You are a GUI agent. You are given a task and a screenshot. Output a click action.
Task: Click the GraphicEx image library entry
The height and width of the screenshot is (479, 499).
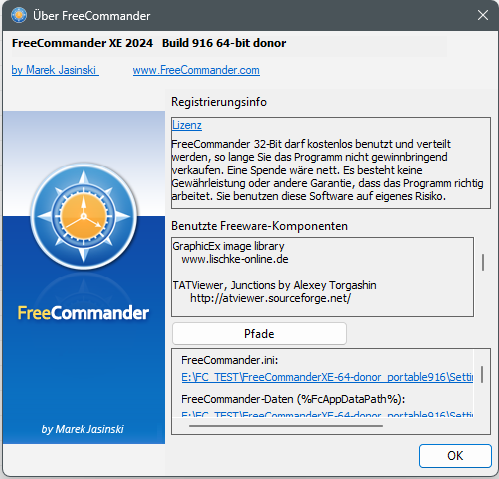click(228, 246)
